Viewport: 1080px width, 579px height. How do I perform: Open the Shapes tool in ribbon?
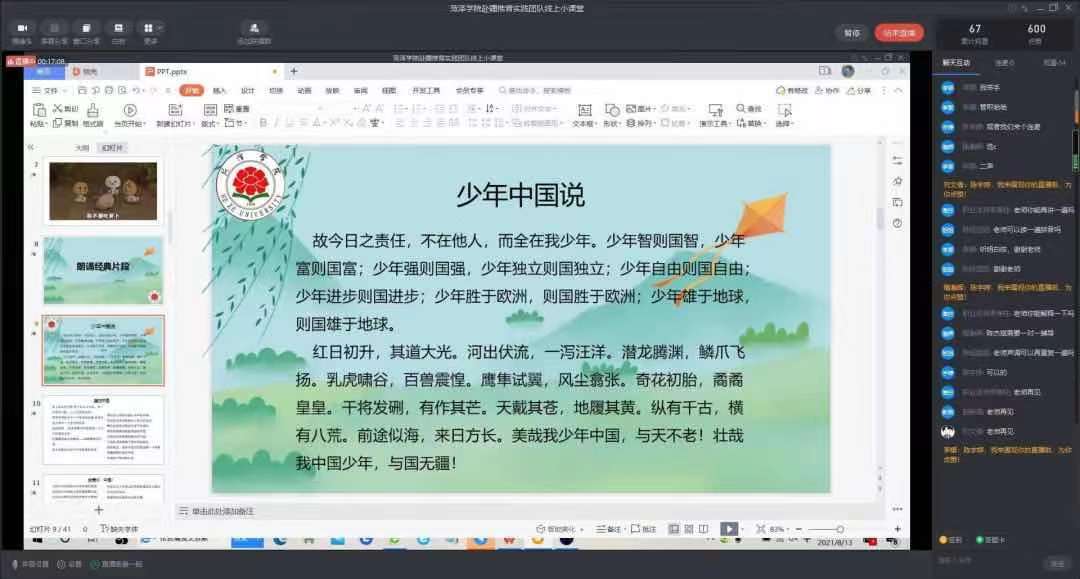click(x=610, y=109)
